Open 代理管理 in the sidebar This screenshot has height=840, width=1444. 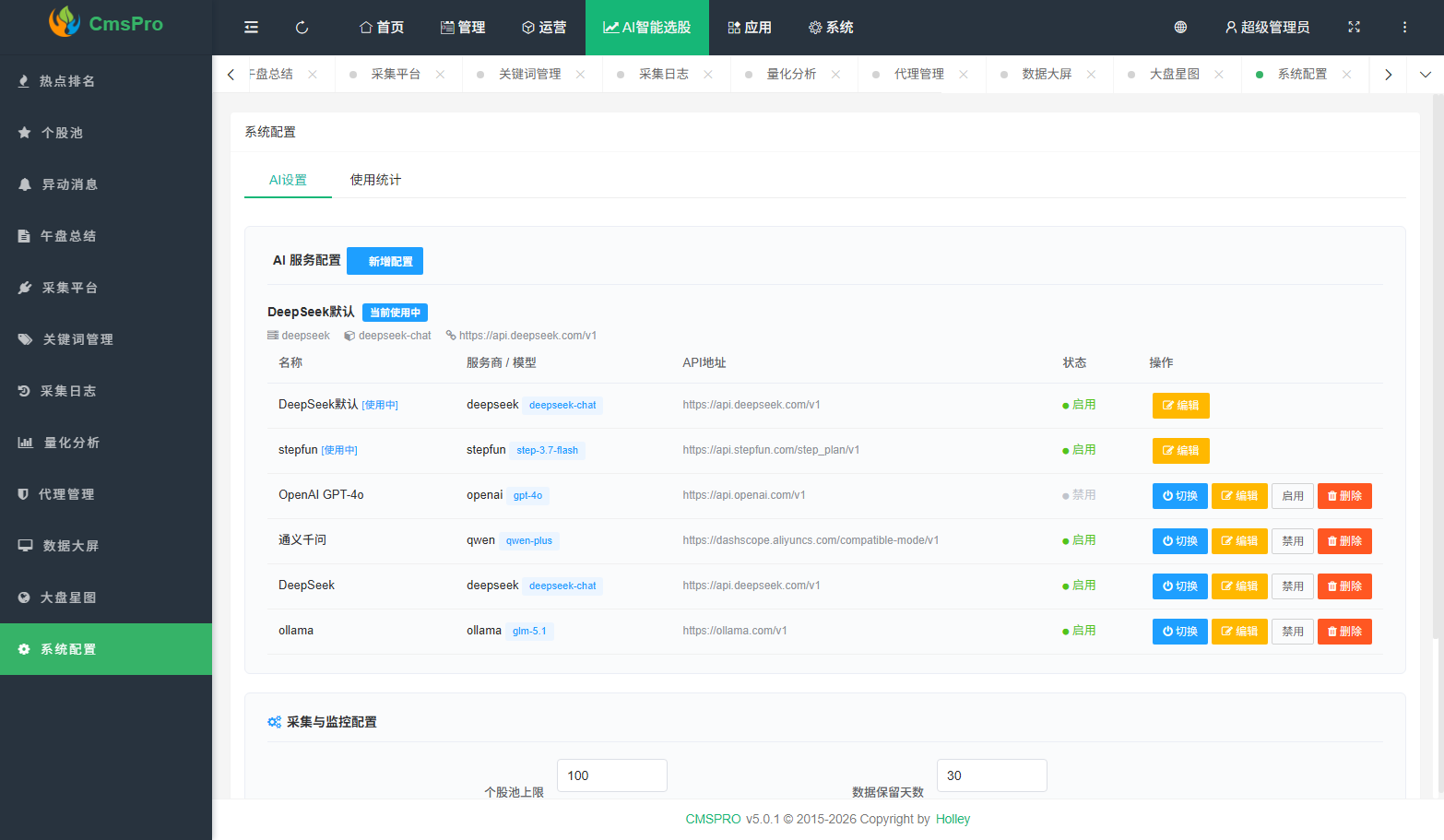[x=106, y=494]
